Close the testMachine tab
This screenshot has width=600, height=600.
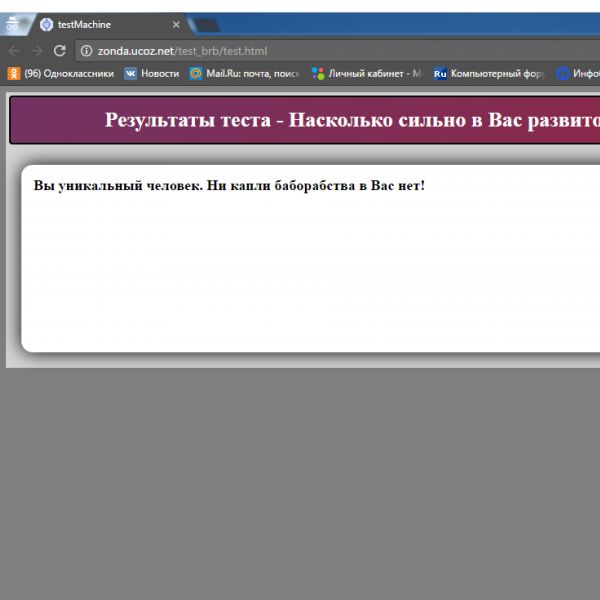176,25
